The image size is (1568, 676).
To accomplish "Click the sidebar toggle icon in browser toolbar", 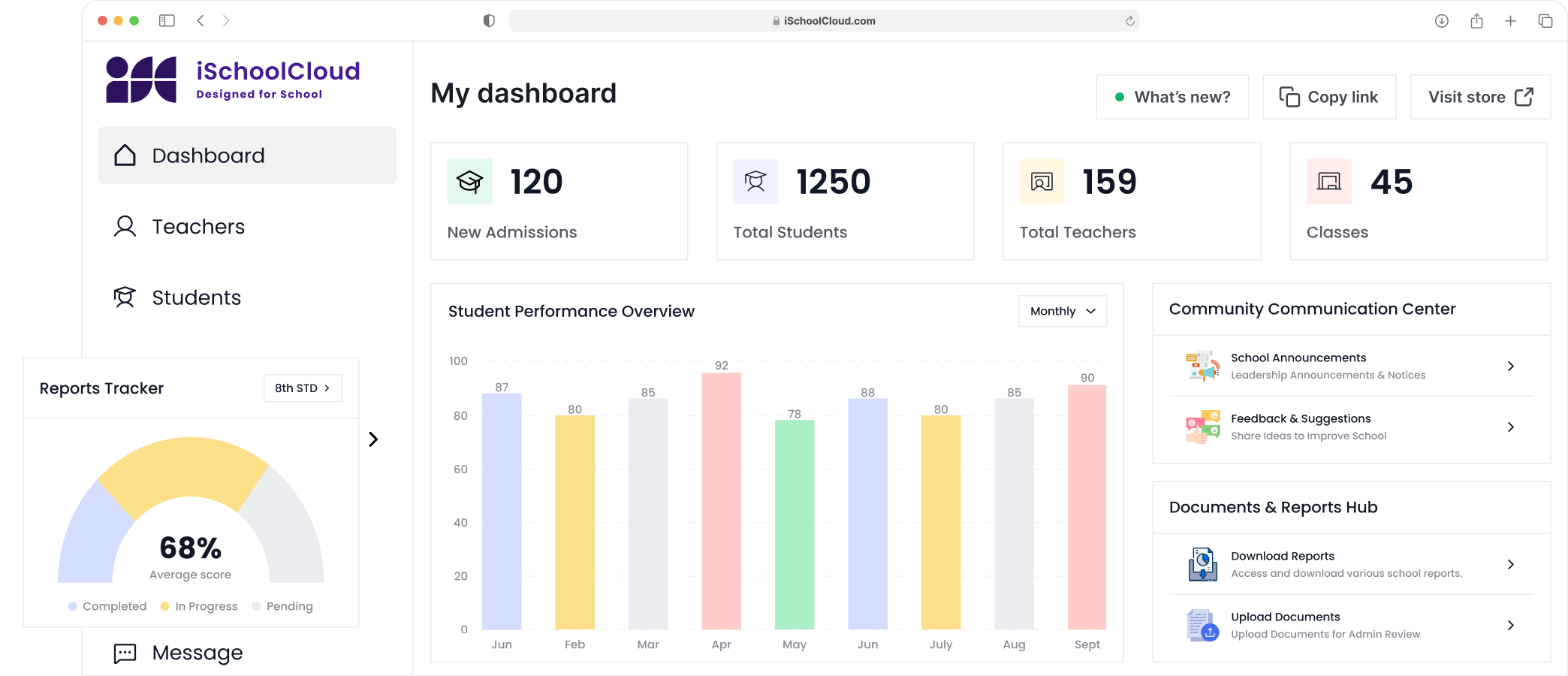I will [x=167, y=21].
